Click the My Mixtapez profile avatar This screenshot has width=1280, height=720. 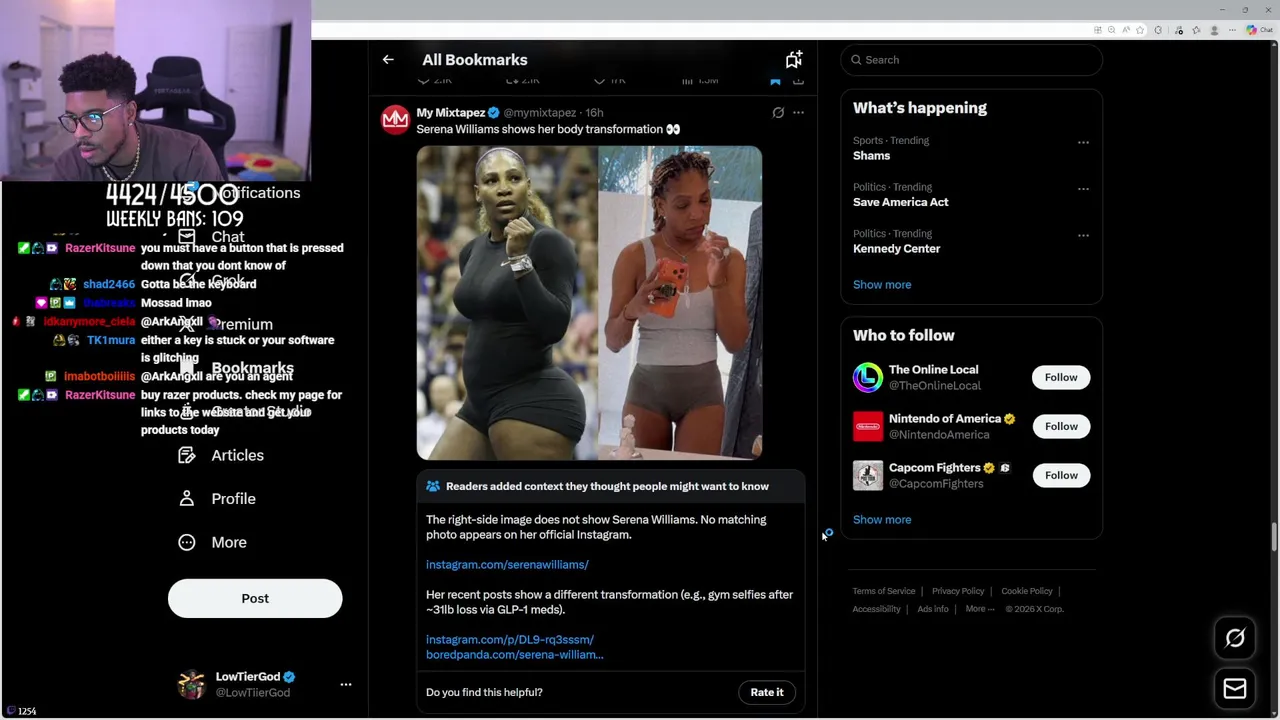coord(395,119)
